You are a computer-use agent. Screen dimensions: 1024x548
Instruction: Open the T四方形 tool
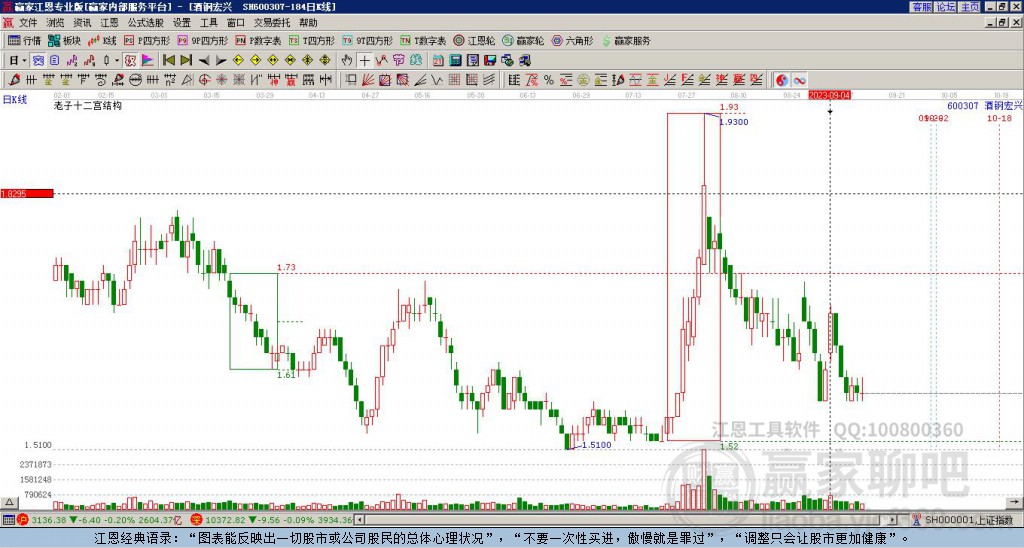pyautogui.click(x=312, y=40)
